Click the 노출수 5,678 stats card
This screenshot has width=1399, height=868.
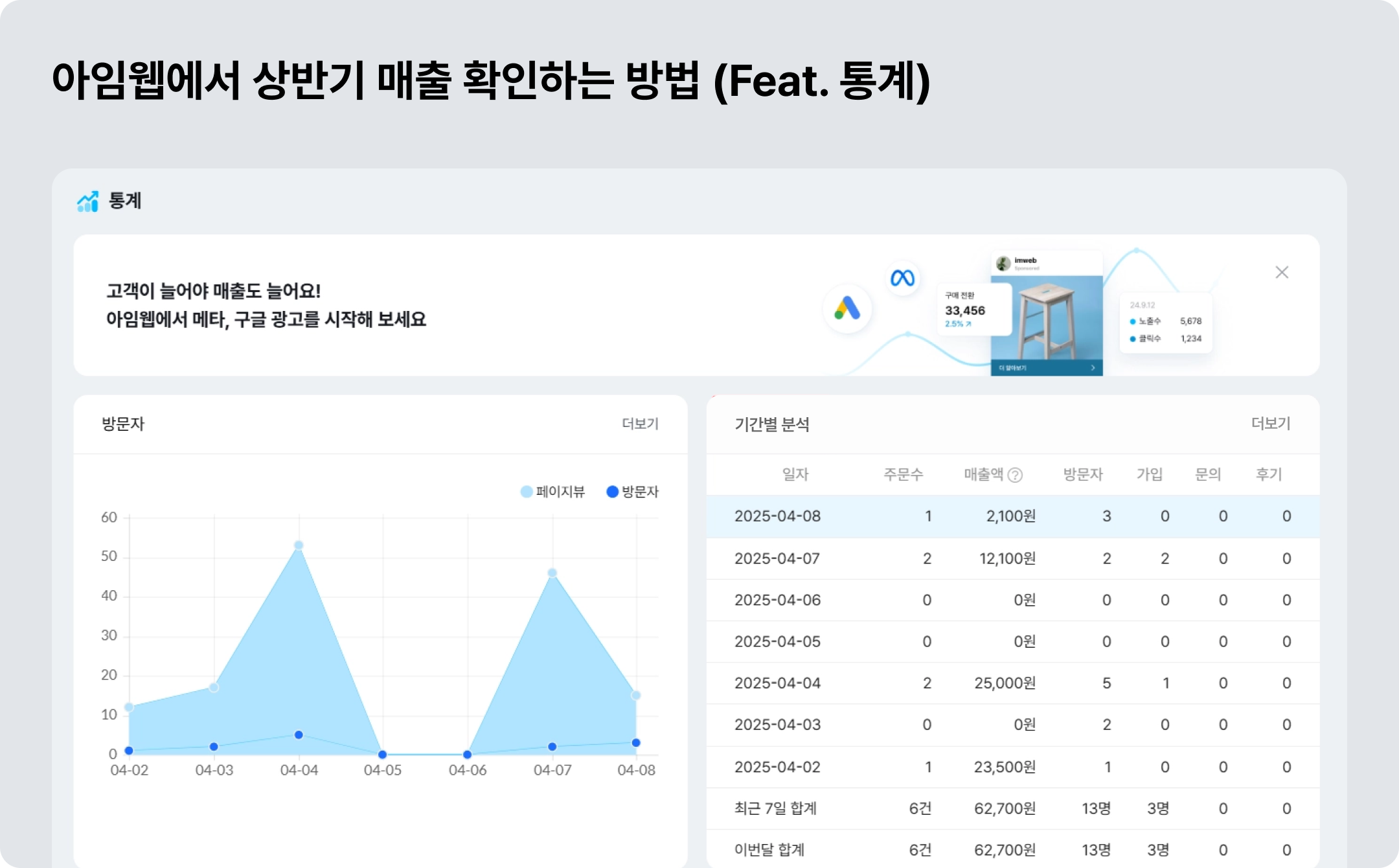coord(1166,322)
